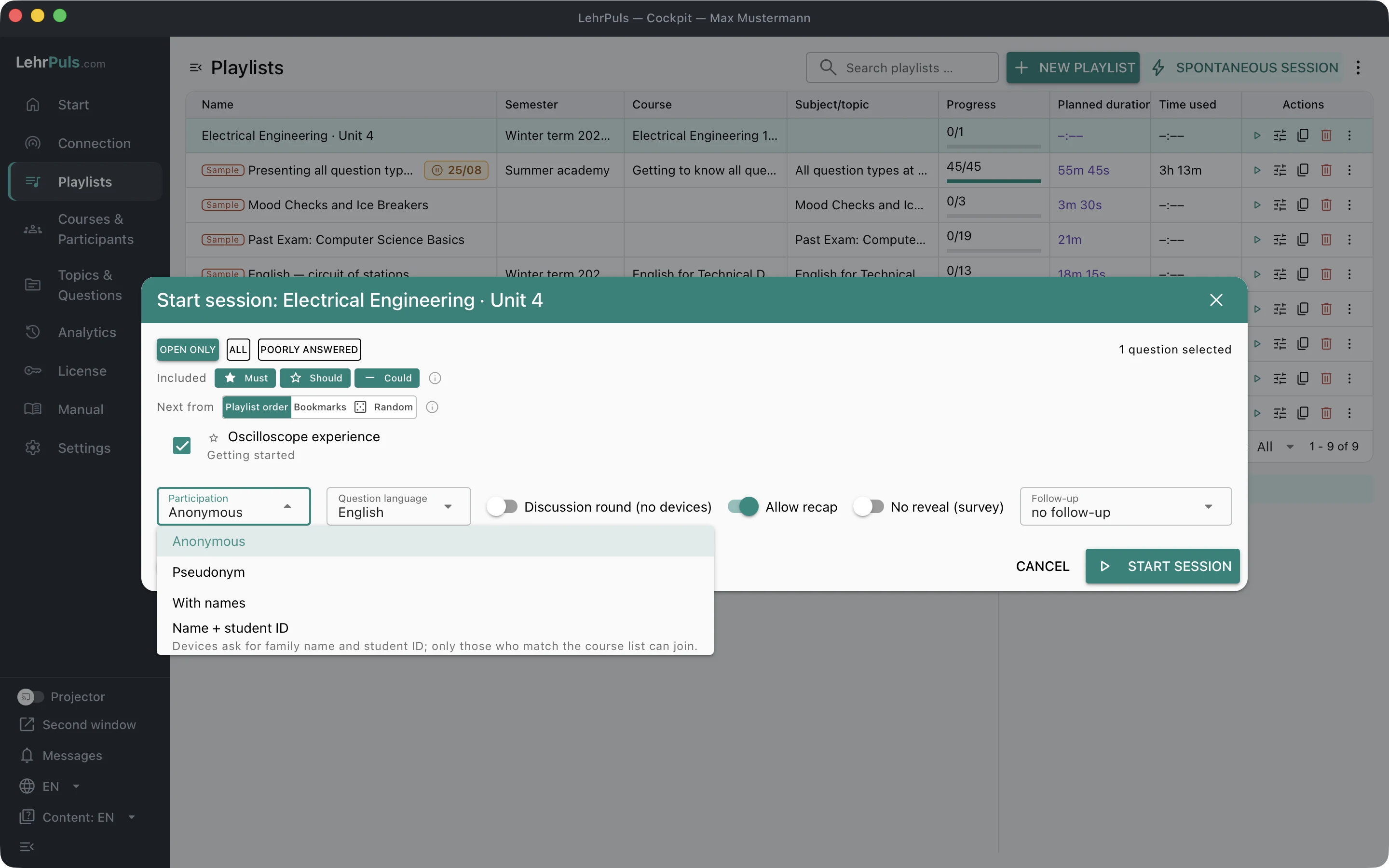Open Settings in sidebar
This screenshot has width=1389, height=868.
click(85, 448)
